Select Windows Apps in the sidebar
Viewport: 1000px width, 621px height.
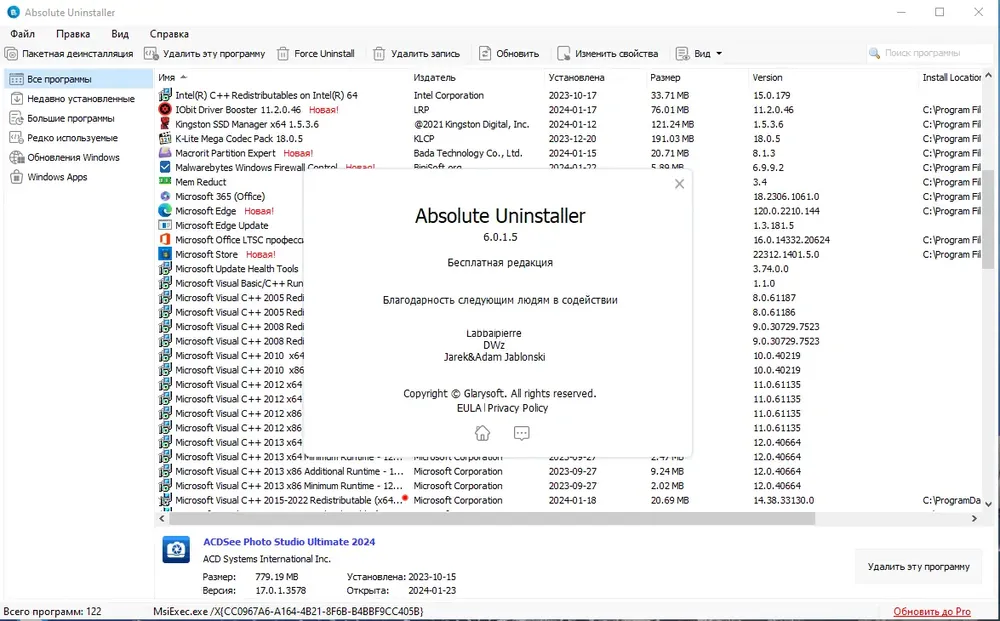tap(78, 177)
